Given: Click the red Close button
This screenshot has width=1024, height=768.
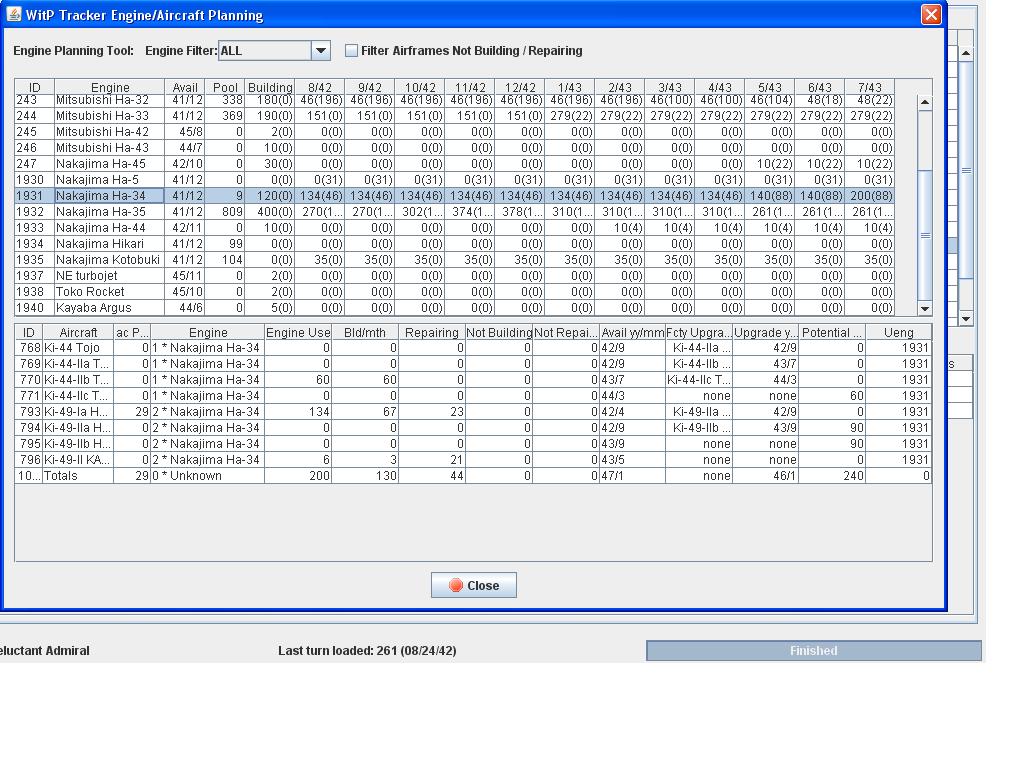Looking at the screenshot, I should click(473, 585).
